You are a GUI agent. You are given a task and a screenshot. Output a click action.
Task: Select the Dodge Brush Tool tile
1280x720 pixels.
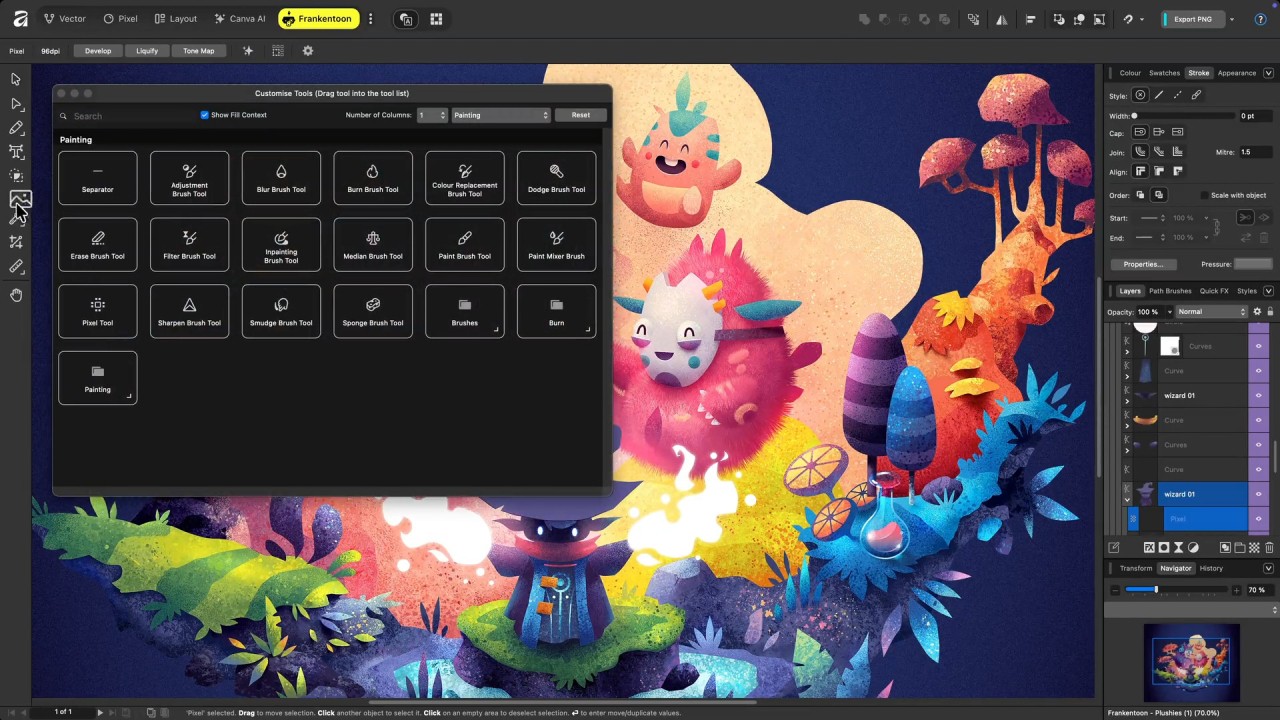point(556,178)
